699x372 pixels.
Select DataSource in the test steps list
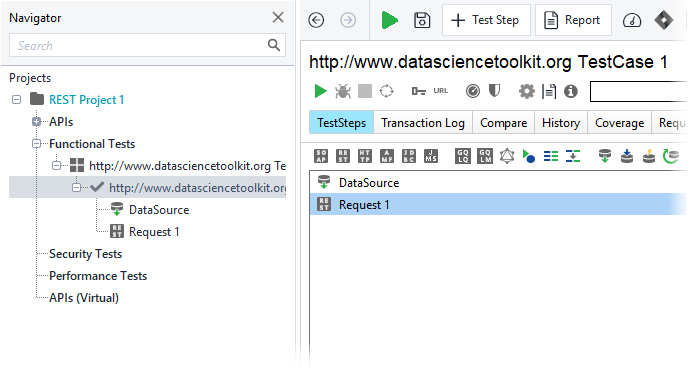click(x=498, y=182)
